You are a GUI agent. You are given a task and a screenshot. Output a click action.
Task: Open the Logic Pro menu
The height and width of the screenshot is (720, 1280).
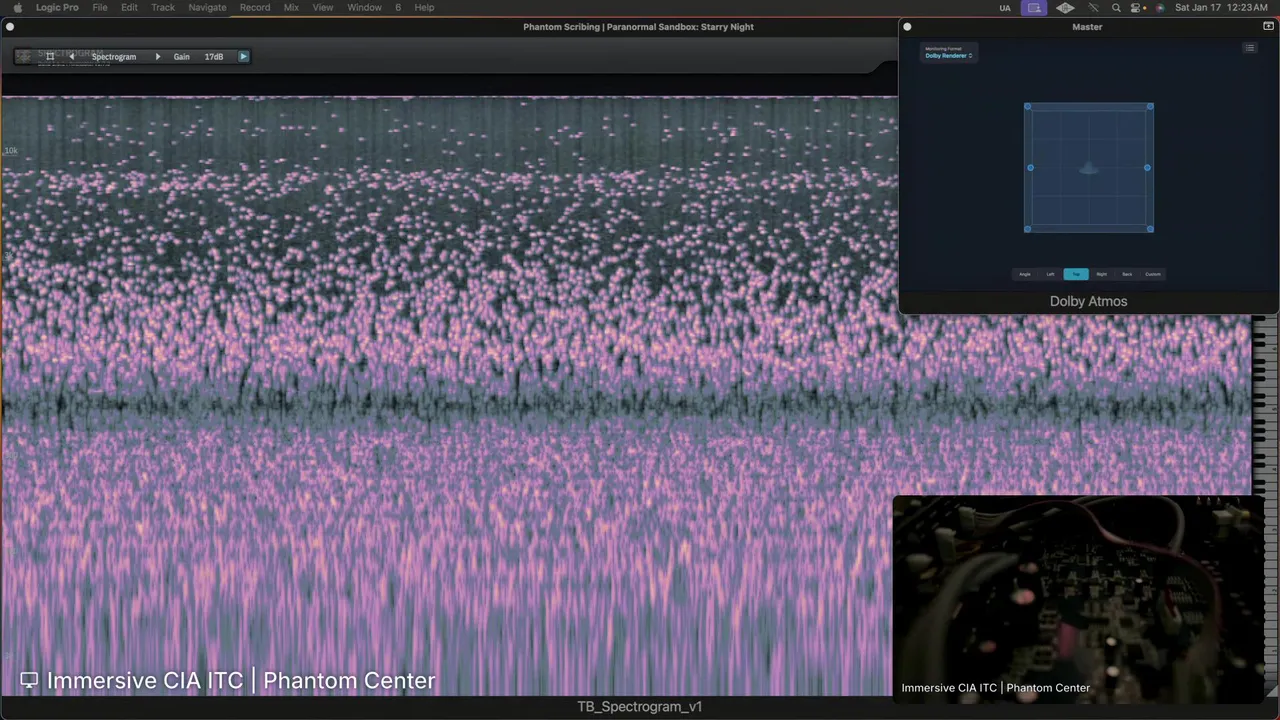tap(57, 7)
